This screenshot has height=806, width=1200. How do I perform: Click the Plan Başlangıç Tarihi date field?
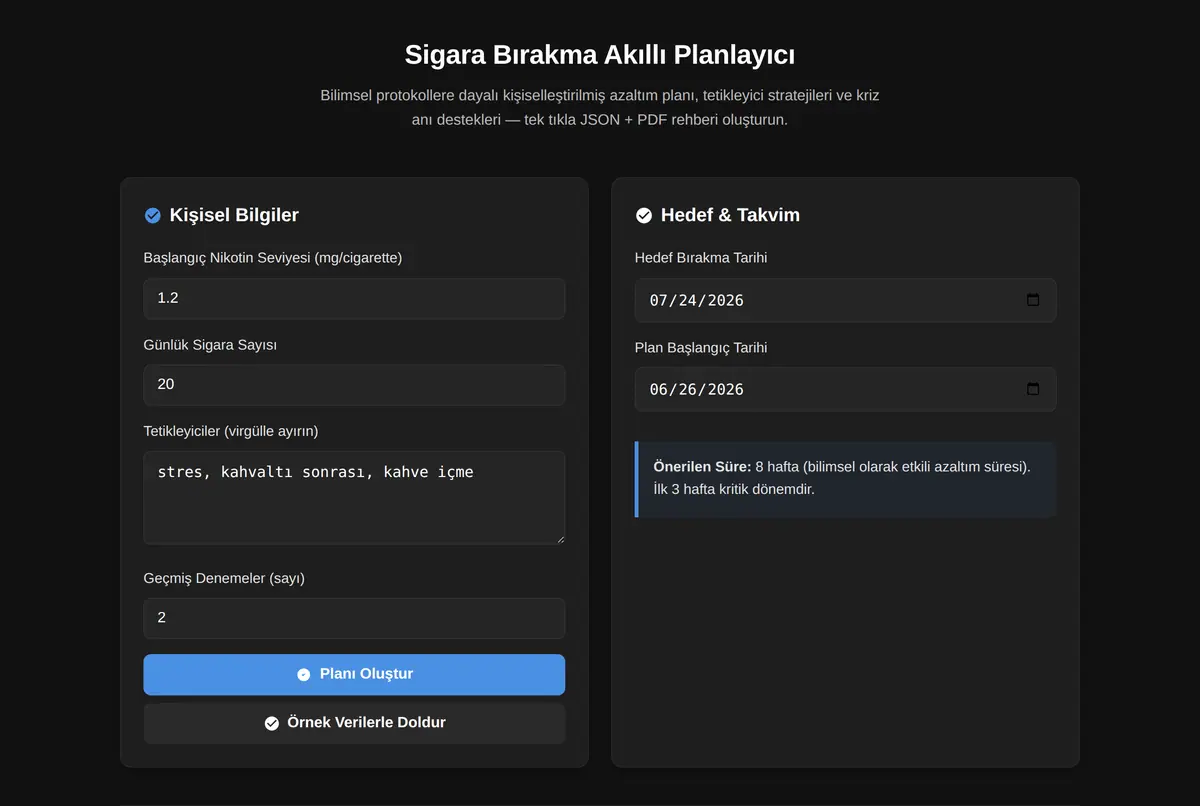click(845, 389)
